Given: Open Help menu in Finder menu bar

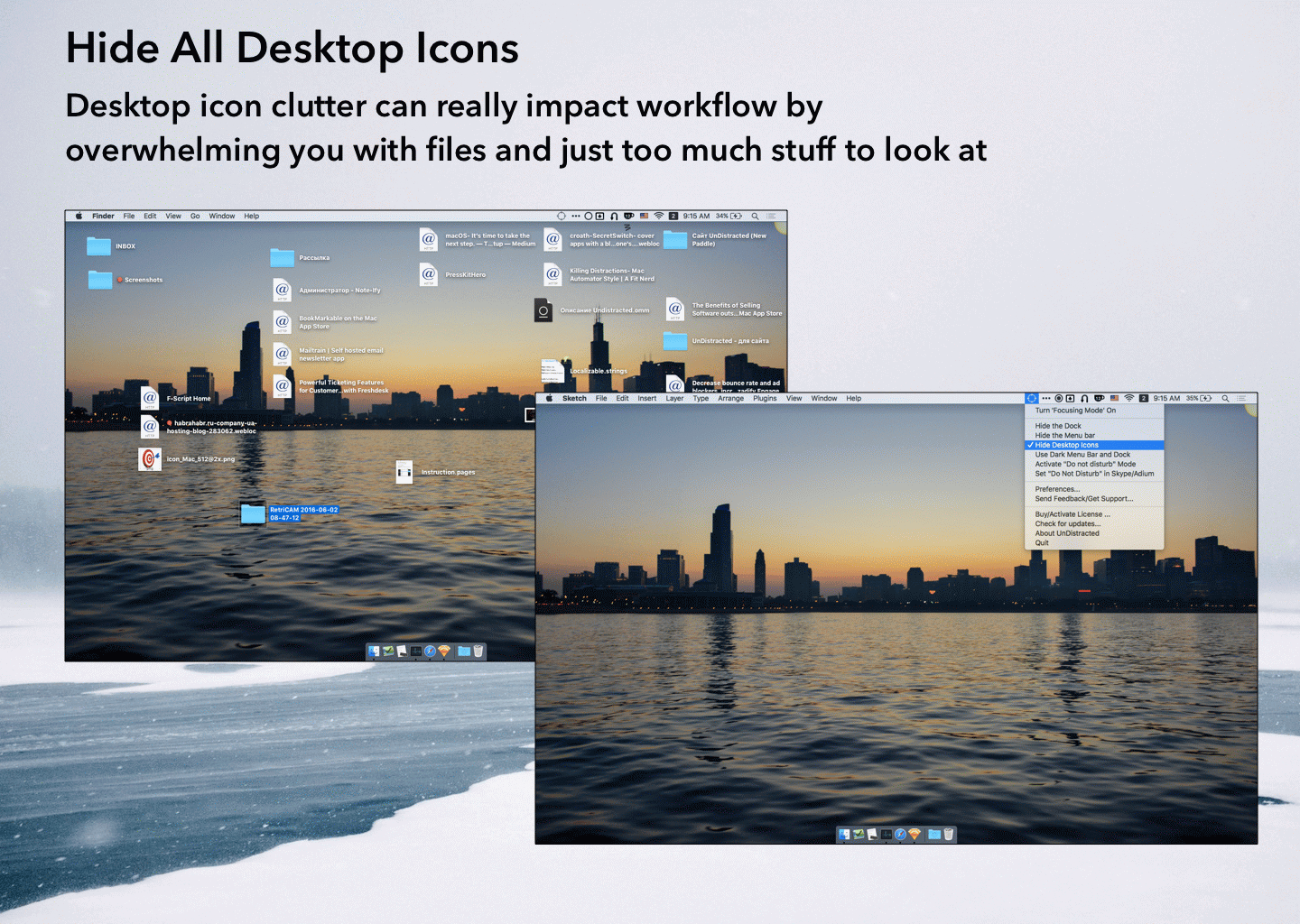Looking at the screenshot, I should pyautogui.click(x=251, y=216).
